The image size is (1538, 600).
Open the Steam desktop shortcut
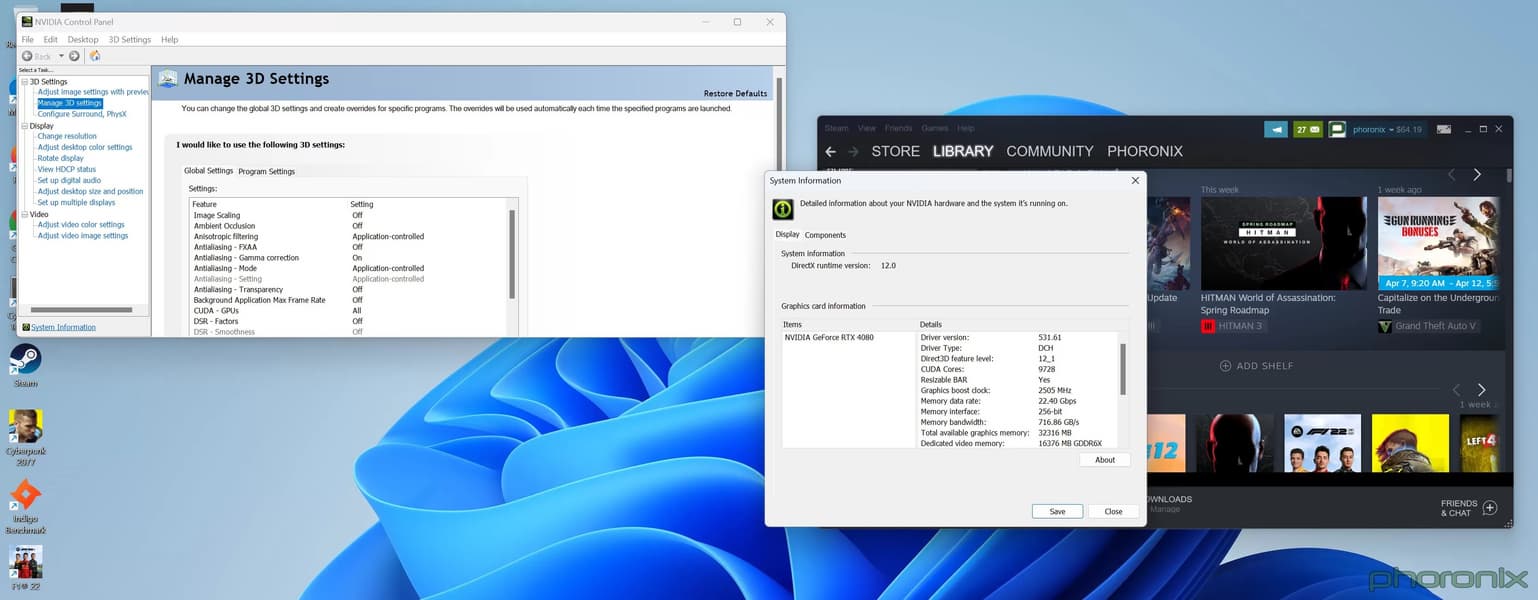[x=25, y=365]
